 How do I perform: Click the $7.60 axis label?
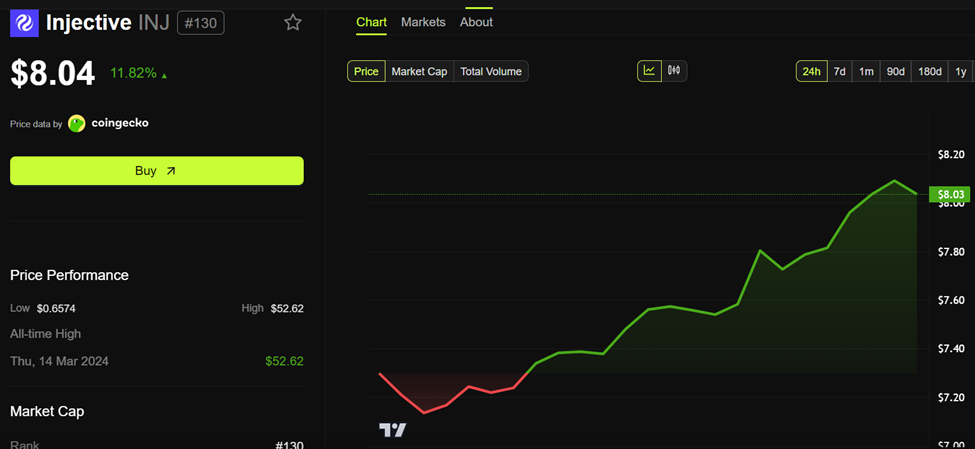point(951,300)
